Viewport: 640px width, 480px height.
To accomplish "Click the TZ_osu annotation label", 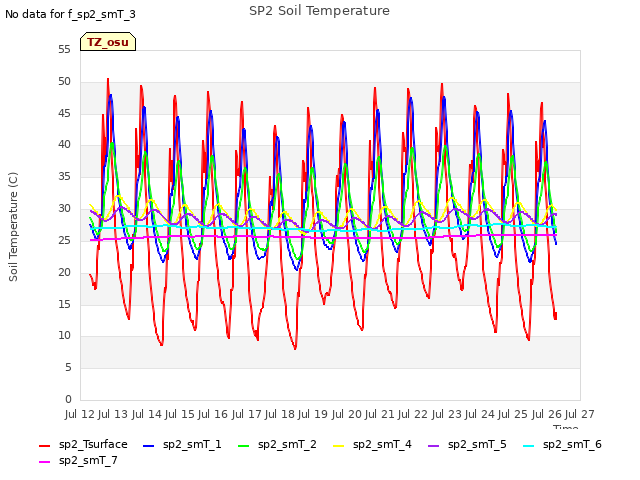I will pos(108,42).
